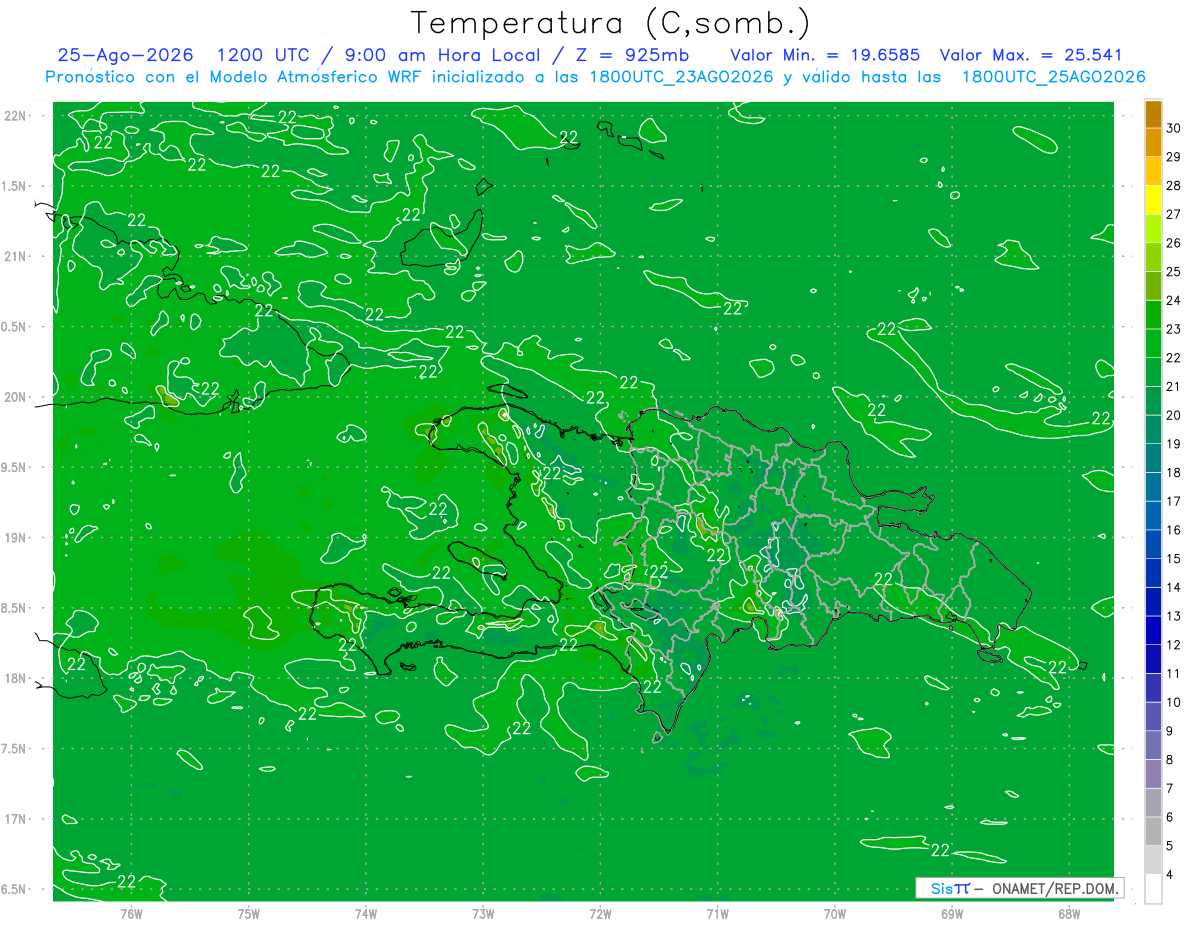The width and height of the screenshot is (1200, 927).
Task: Click the colorbar legend value '16'
Action: pyautogui.click(x=1174, y=530)
